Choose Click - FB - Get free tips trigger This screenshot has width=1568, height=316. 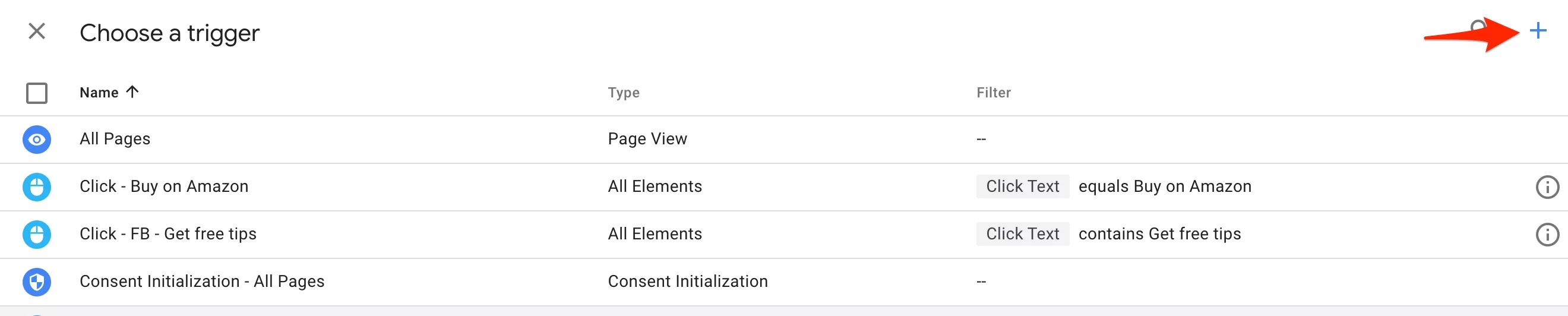784,235
